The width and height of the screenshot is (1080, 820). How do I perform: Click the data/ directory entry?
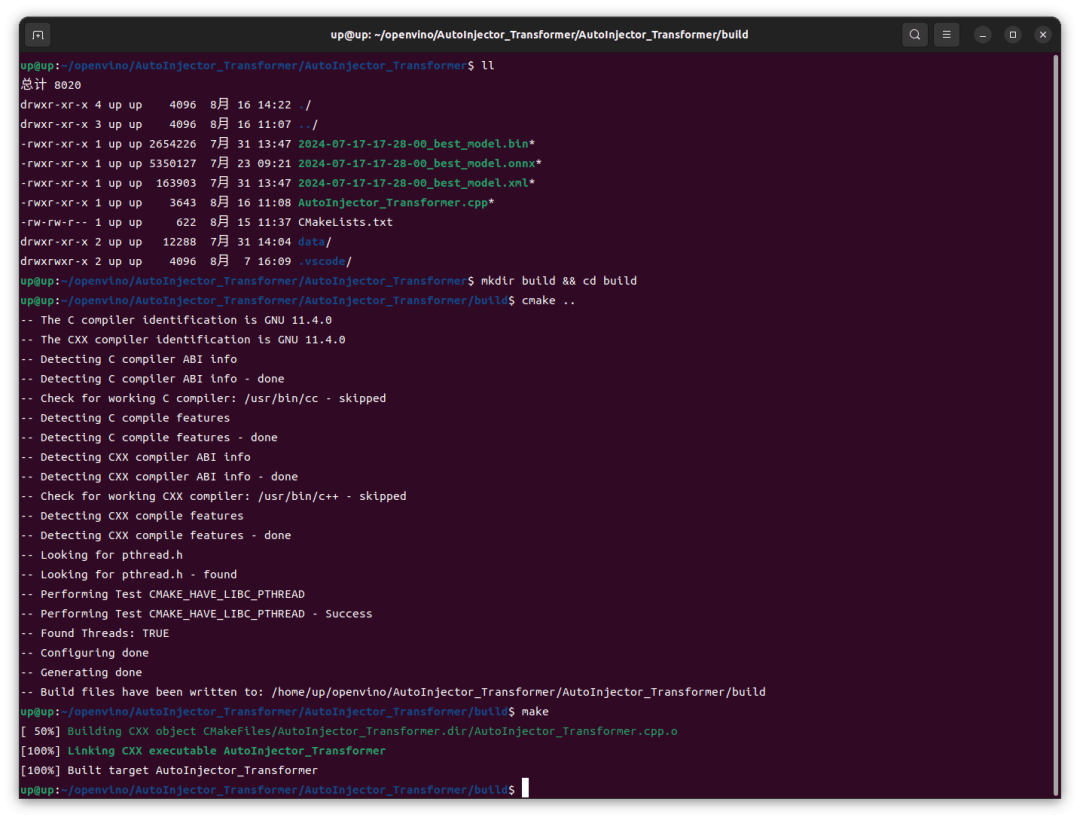[315, 242]
